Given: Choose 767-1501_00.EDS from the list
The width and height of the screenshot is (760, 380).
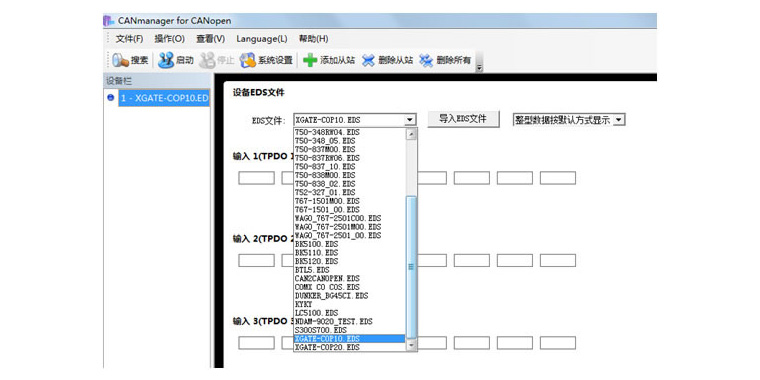Looking at the screenshot, I should 349,210.
